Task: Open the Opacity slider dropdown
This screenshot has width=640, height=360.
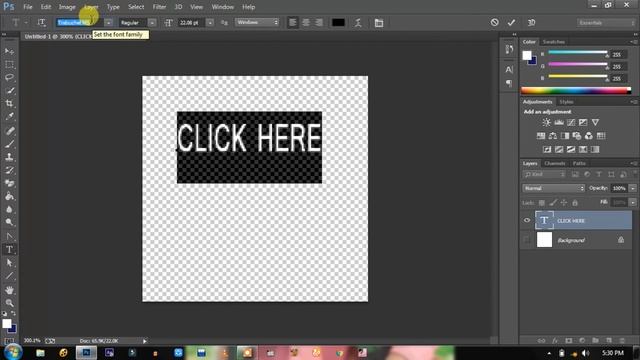Action: tap(633, 188)
